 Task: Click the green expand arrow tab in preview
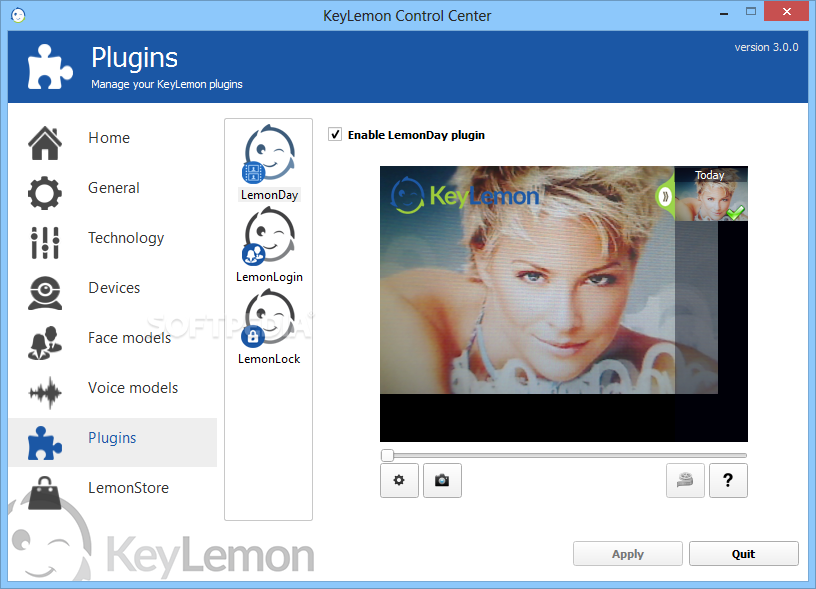coord(665,197)
